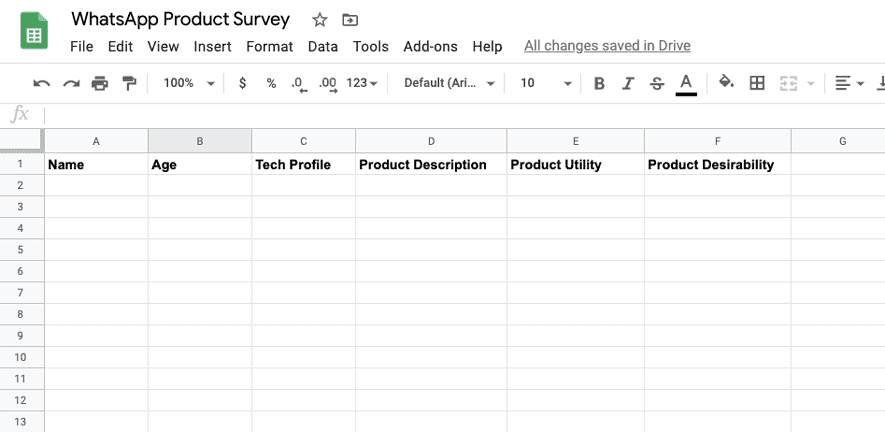Screen dimensions: 885x432
Task: Expand the Default (Arial) font dropdown
Action: 449,83
